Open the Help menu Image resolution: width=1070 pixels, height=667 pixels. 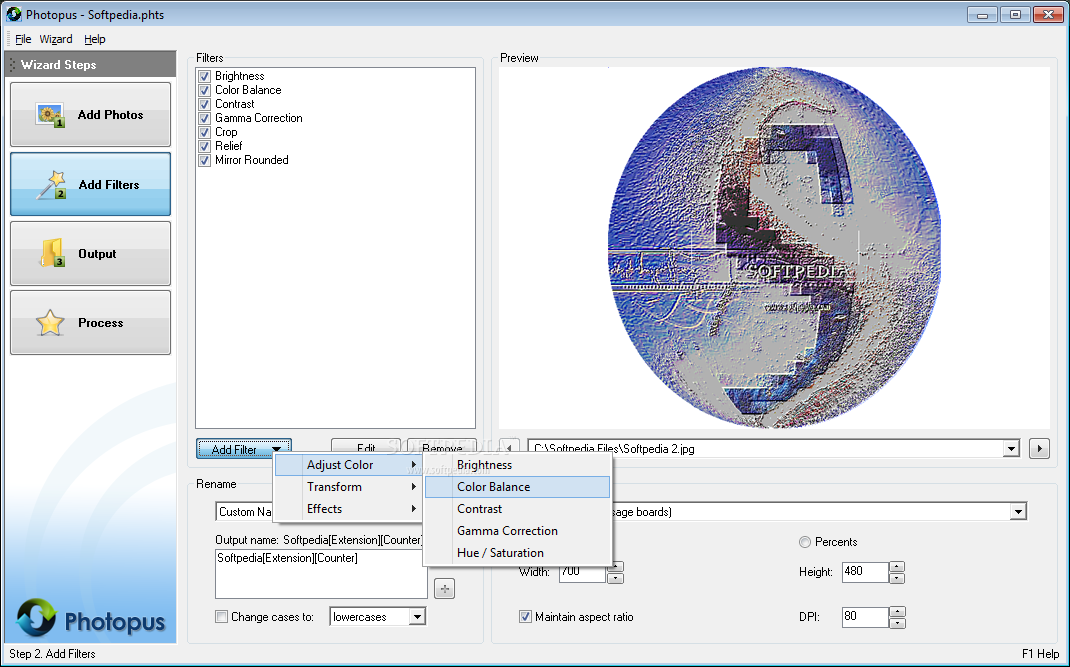point(95,39)
